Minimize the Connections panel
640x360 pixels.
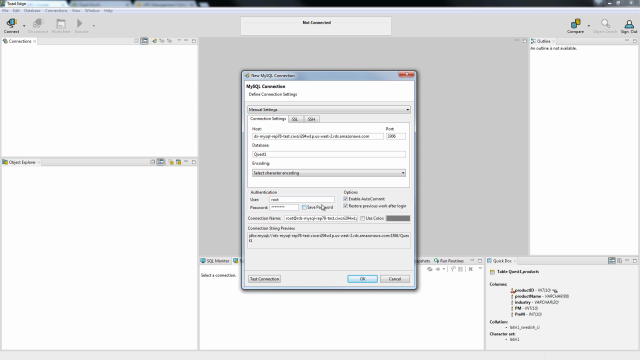(186, 41)
